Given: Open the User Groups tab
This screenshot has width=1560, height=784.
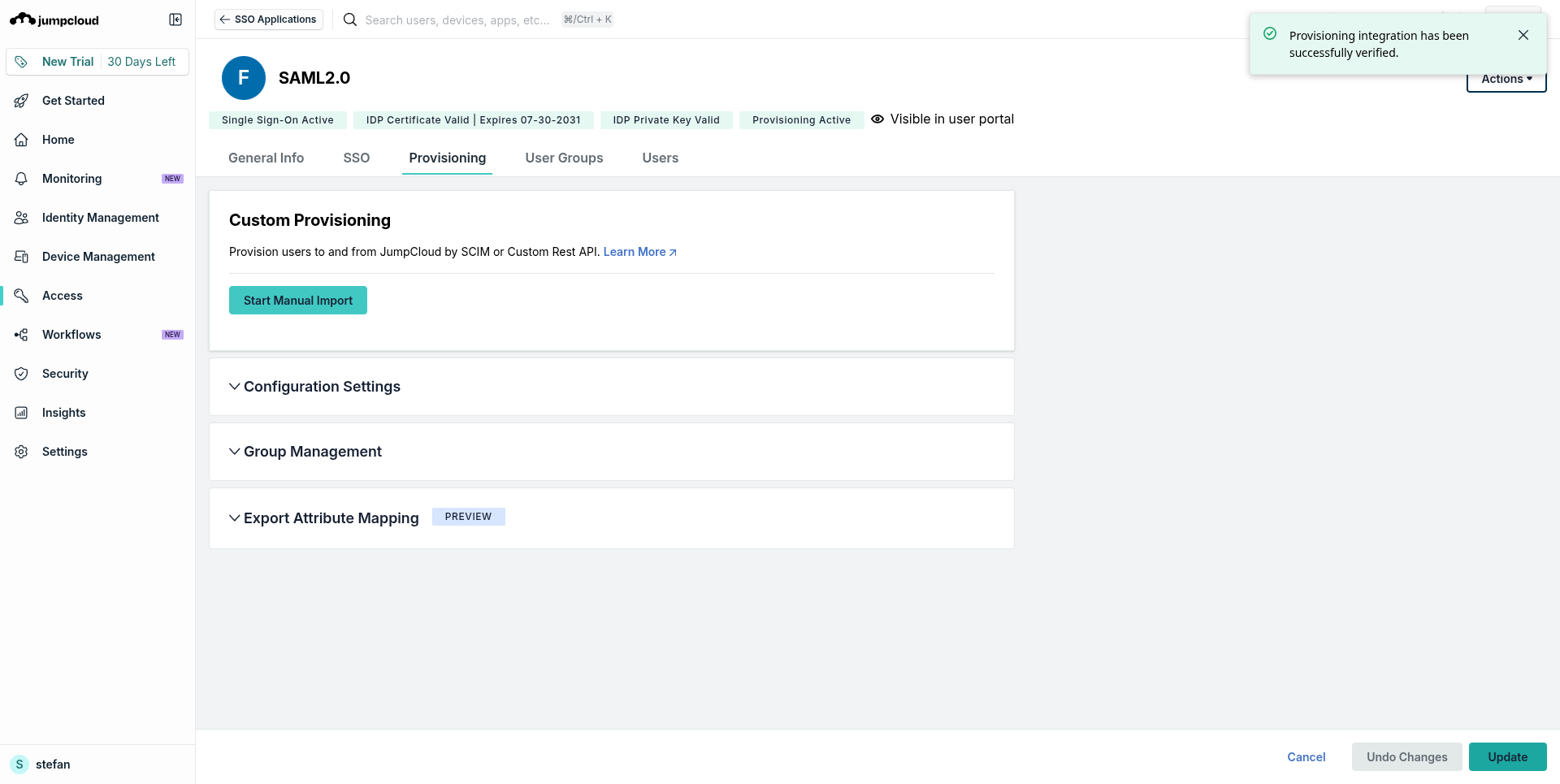Looking at the screenshot, I should [565, 158].
